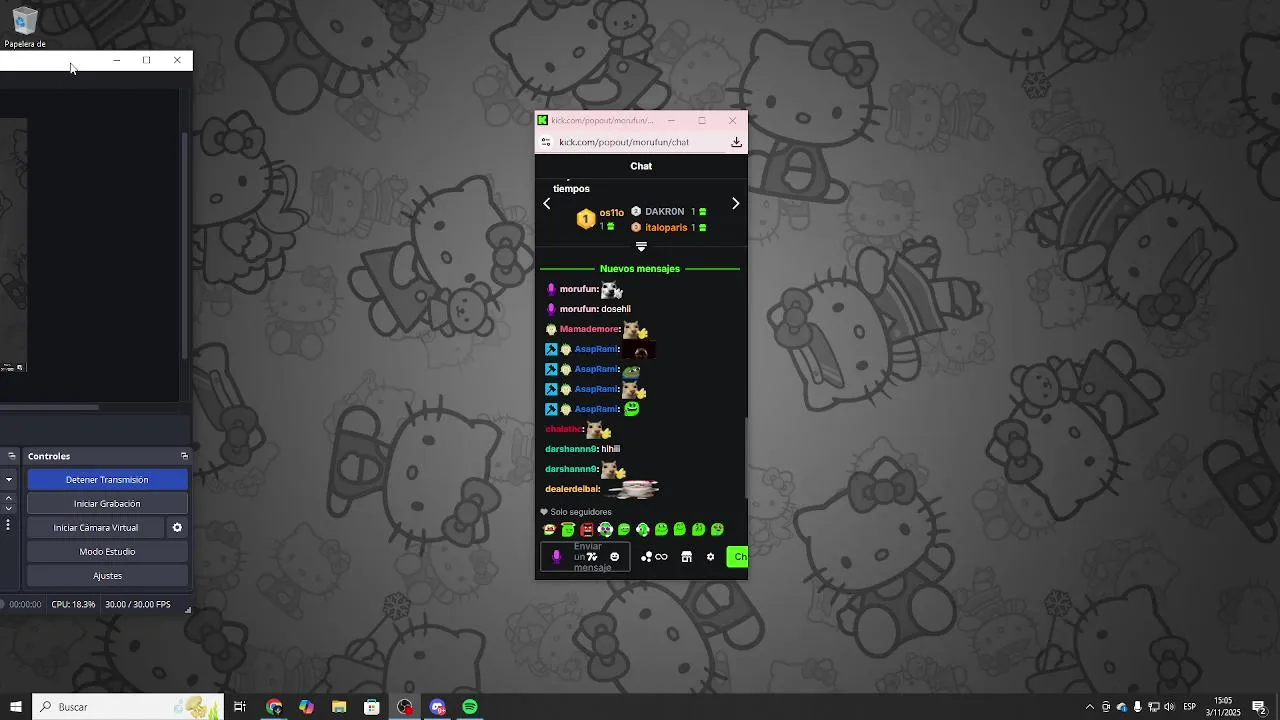Click Iniciar Cámara Virtual in OBS
This screenshot has height=720, width=1280.
tap(96, 528)
